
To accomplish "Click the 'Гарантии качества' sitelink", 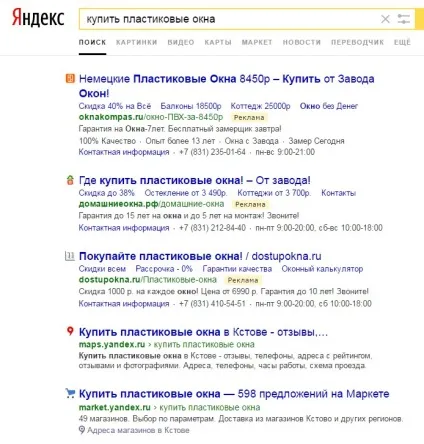I will 237,269.
